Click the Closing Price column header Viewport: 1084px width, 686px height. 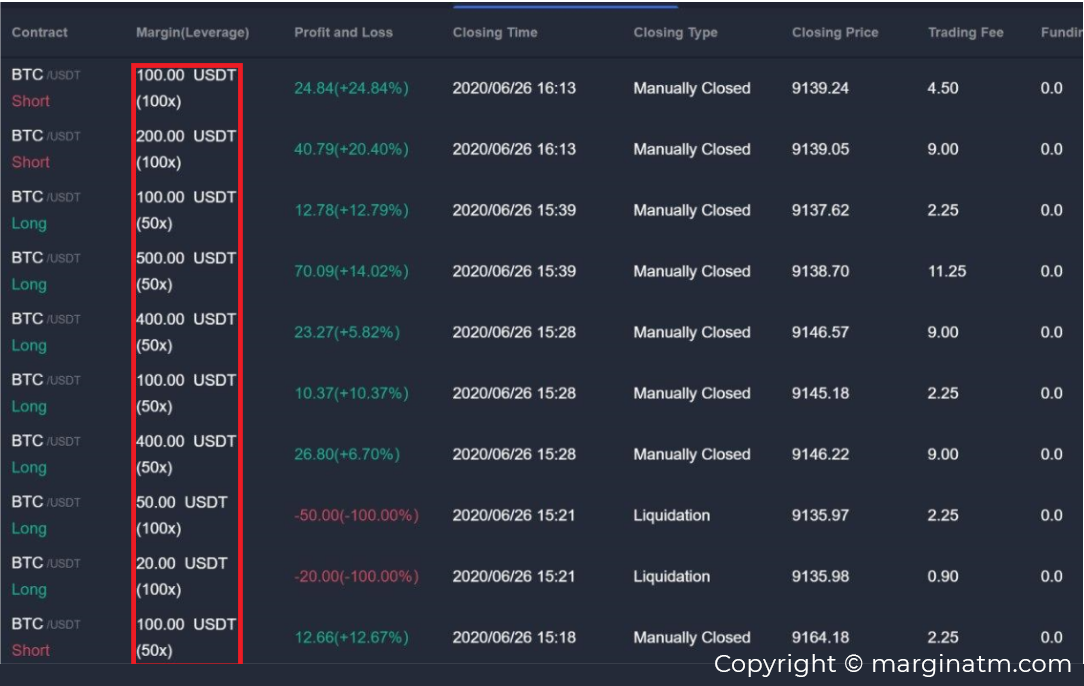pyautogui.click(x=835, y=33)
